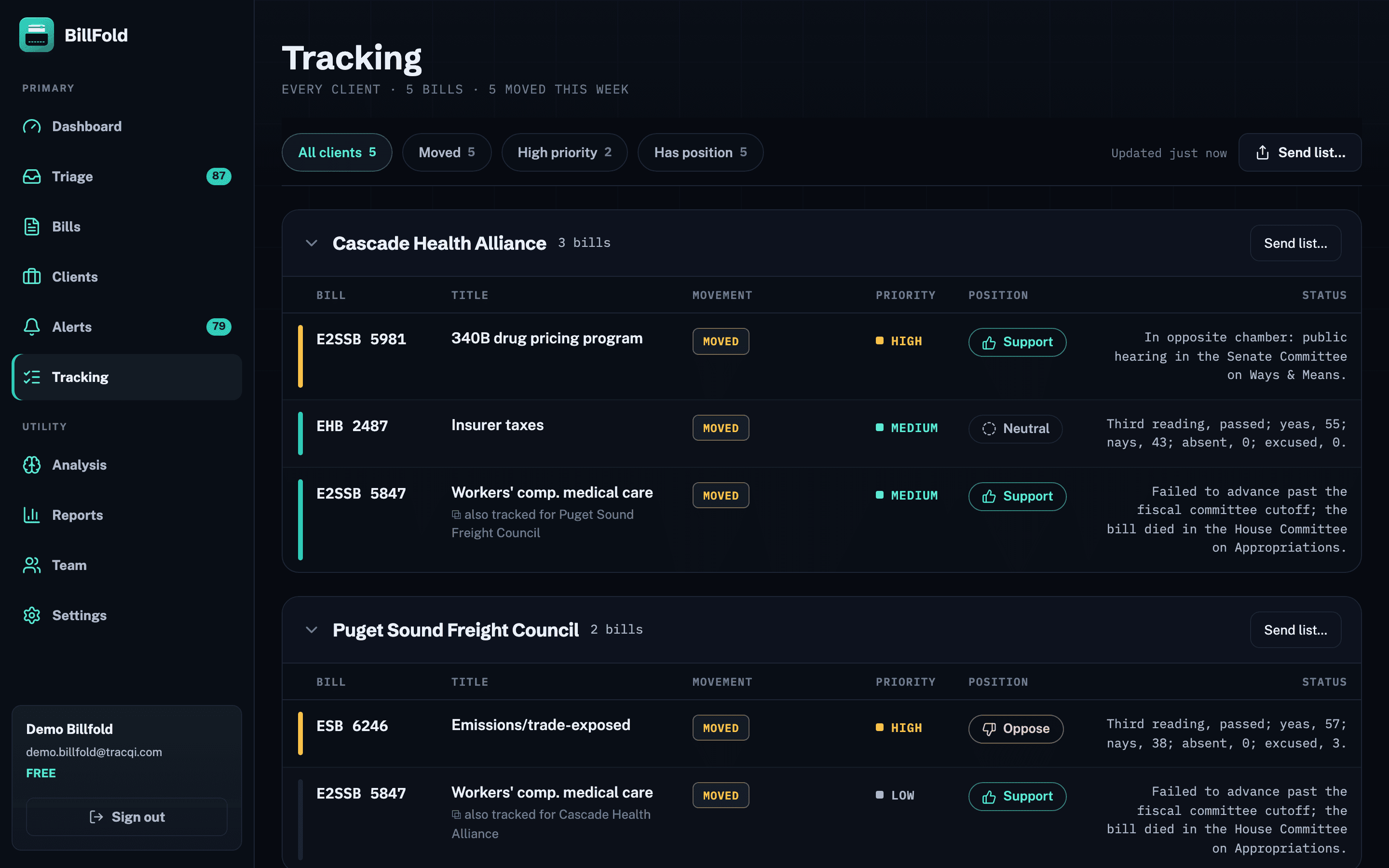Send list for Puget Sound Freight Council
The image size is (1389, 868).
click(1295, 630)
